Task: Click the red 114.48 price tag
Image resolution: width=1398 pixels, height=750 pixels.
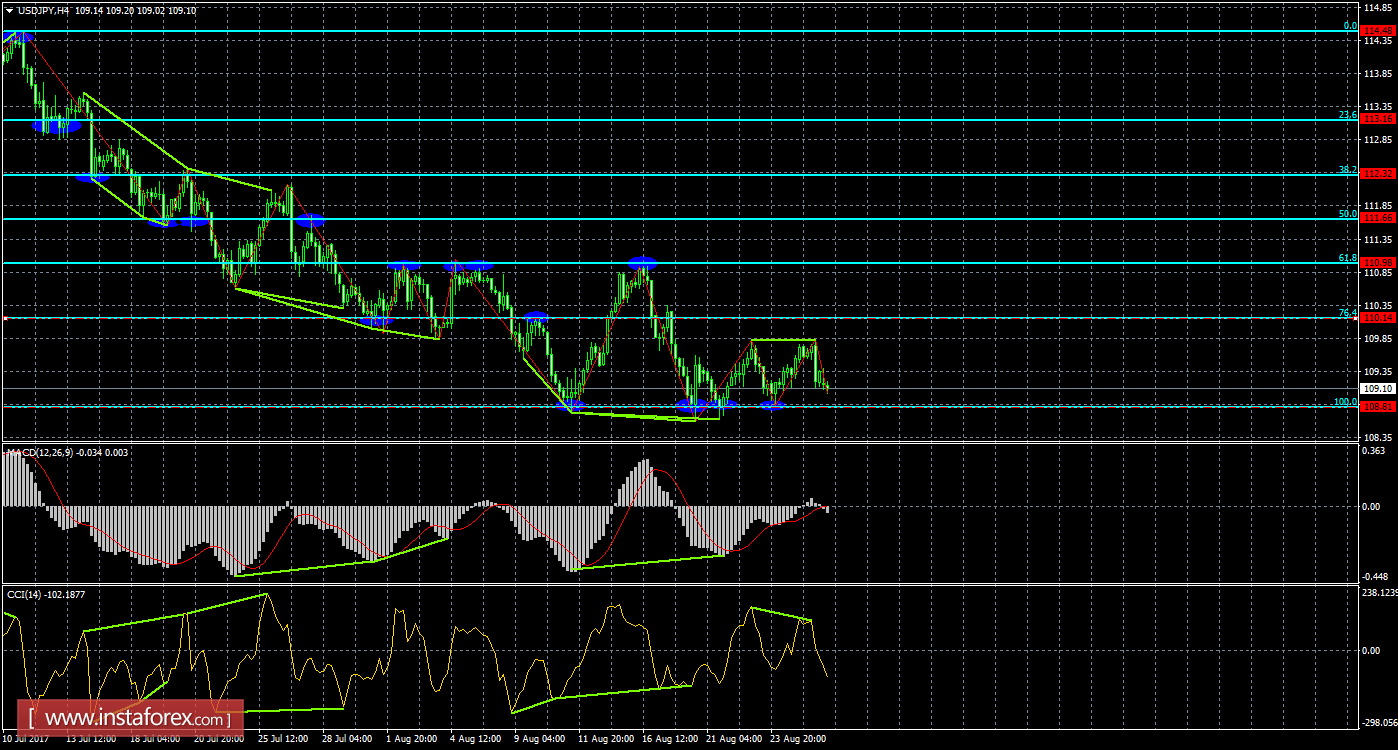Action: (x=1379, y=31)
